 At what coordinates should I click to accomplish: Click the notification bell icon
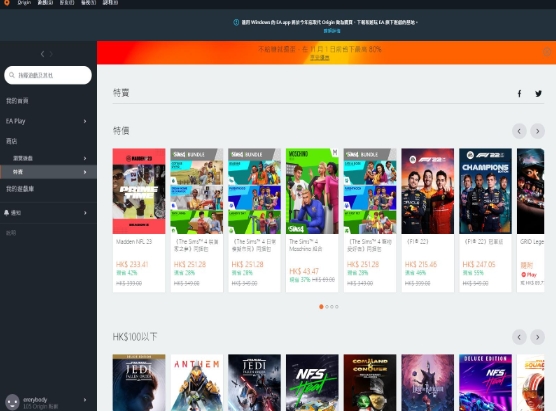point(6,213)
